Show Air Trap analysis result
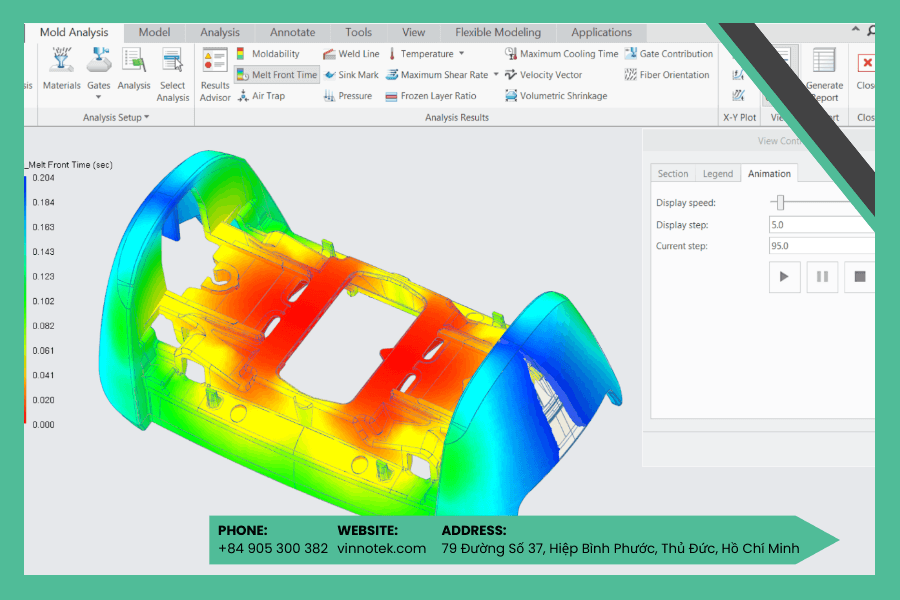 pos(261,96)
